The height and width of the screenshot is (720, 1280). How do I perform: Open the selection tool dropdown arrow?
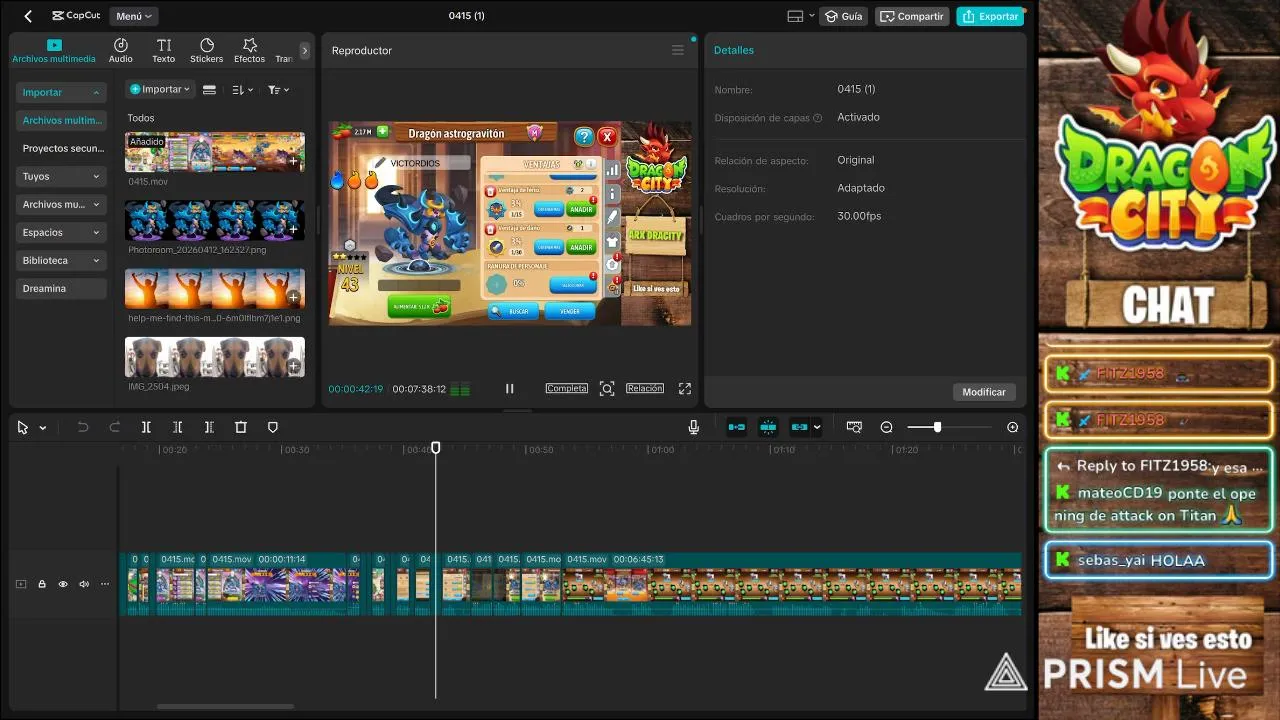(x=43, y=428)
